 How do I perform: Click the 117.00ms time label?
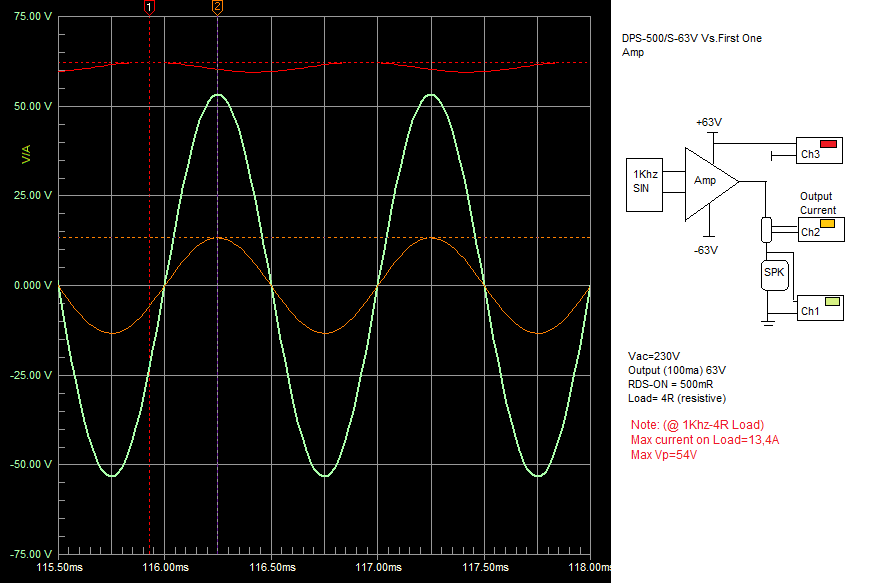379,567
